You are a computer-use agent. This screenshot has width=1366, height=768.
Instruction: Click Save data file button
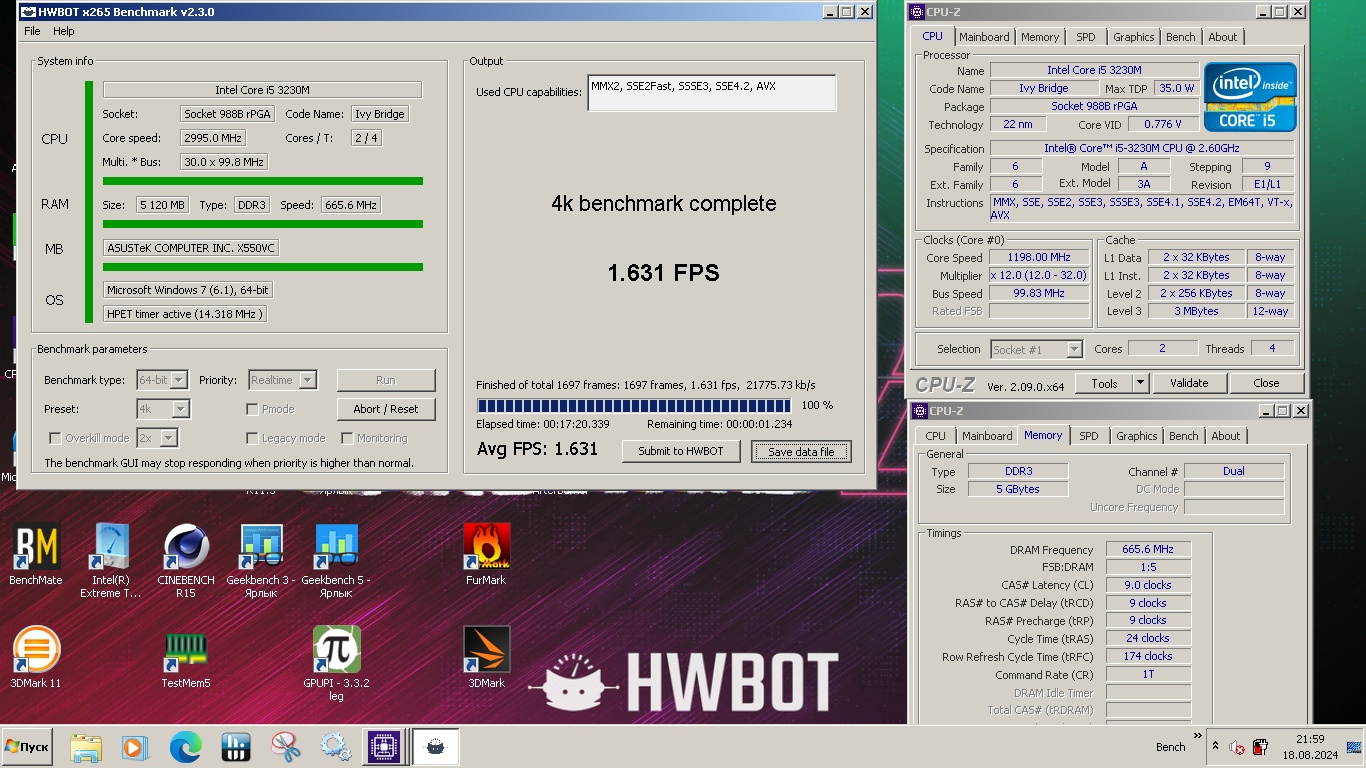pos(801,452)
